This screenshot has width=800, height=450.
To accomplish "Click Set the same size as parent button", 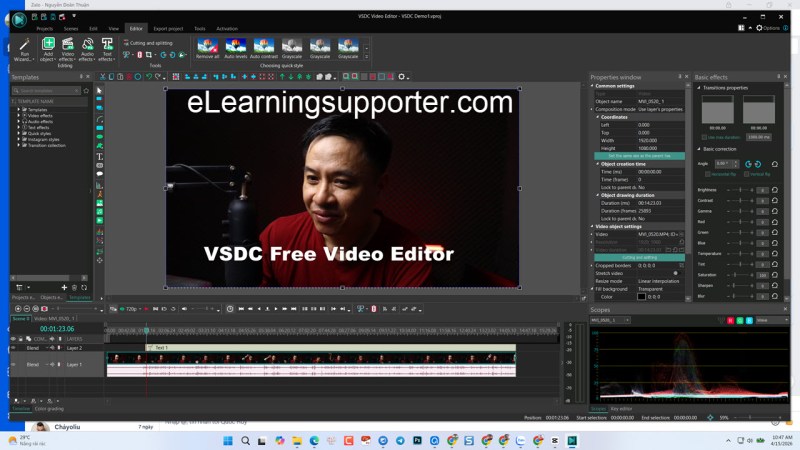I will tap(639, 156).
